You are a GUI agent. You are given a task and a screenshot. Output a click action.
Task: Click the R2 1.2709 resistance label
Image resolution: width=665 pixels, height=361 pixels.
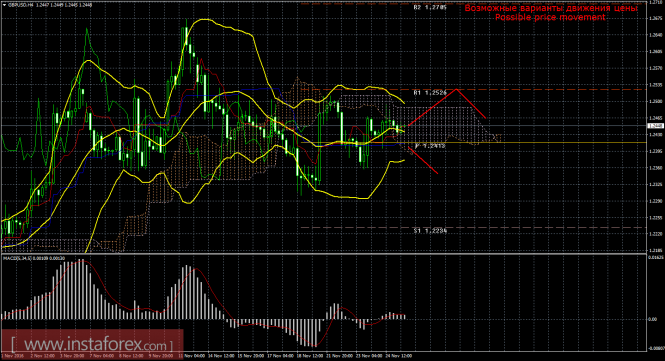[x=430, y=7]
